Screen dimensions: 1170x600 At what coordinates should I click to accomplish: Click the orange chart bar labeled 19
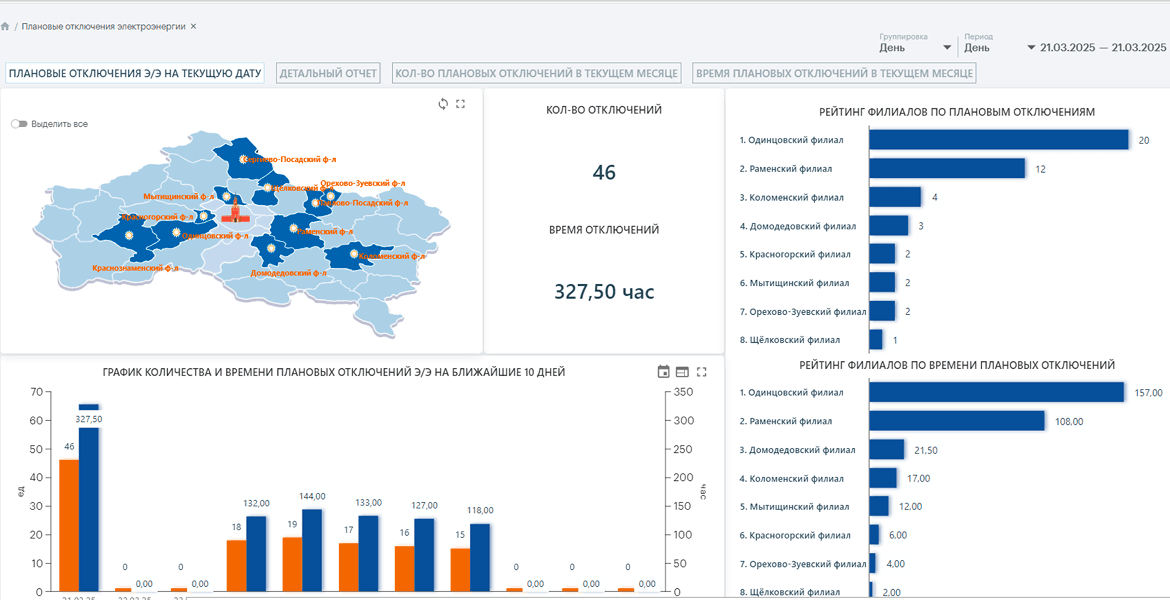coord(292,564)
